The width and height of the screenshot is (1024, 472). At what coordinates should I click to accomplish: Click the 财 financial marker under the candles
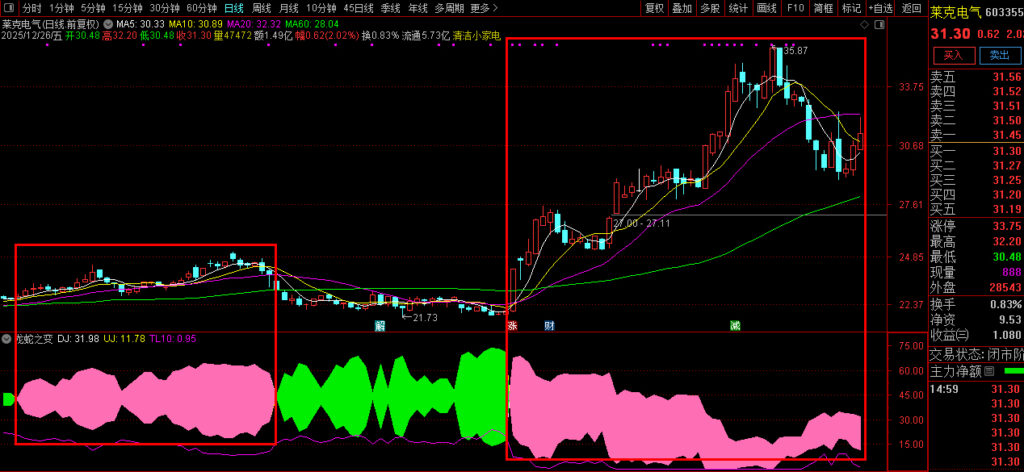(549, 326)
